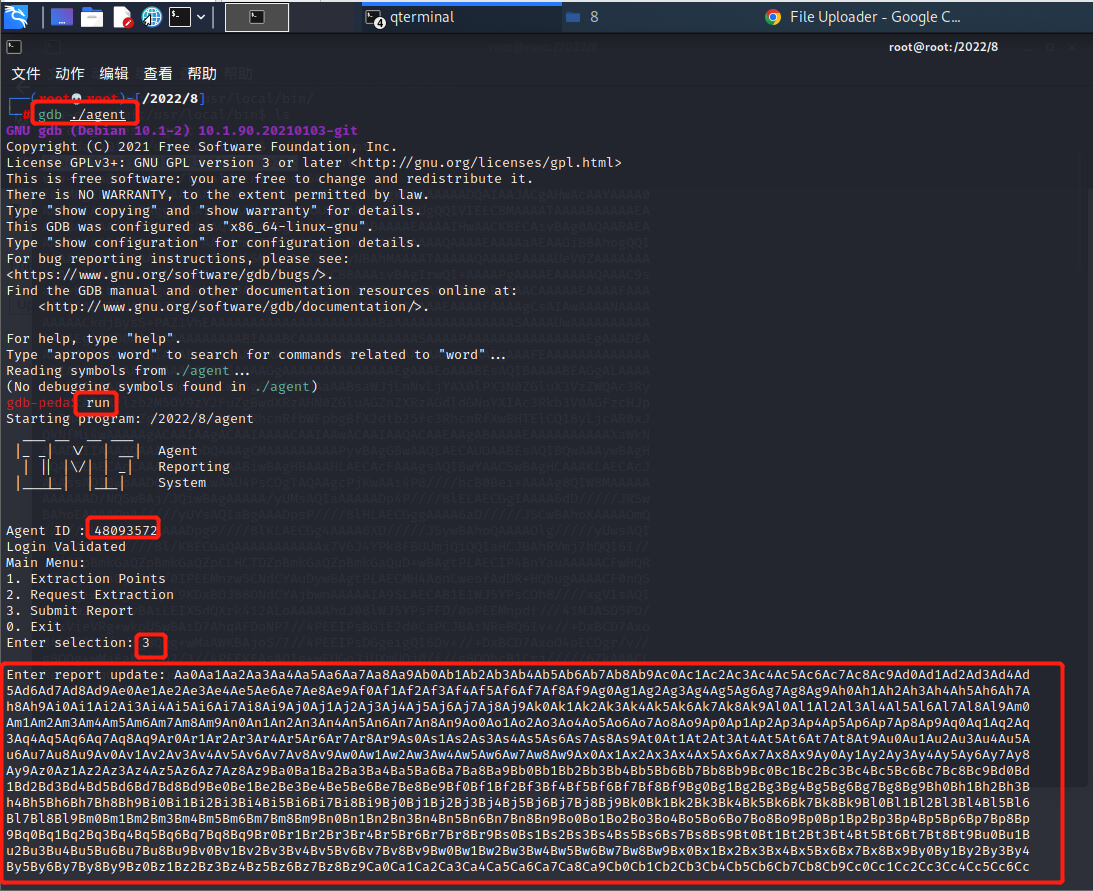1093x891 pixels.
Task: Click the gdb bugs URL
Action: 166,275
